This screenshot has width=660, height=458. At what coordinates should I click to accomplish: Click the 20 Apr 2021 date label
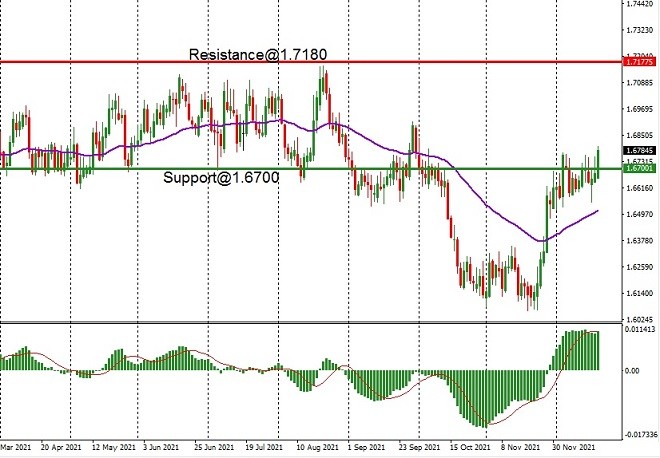click(61, 447)
